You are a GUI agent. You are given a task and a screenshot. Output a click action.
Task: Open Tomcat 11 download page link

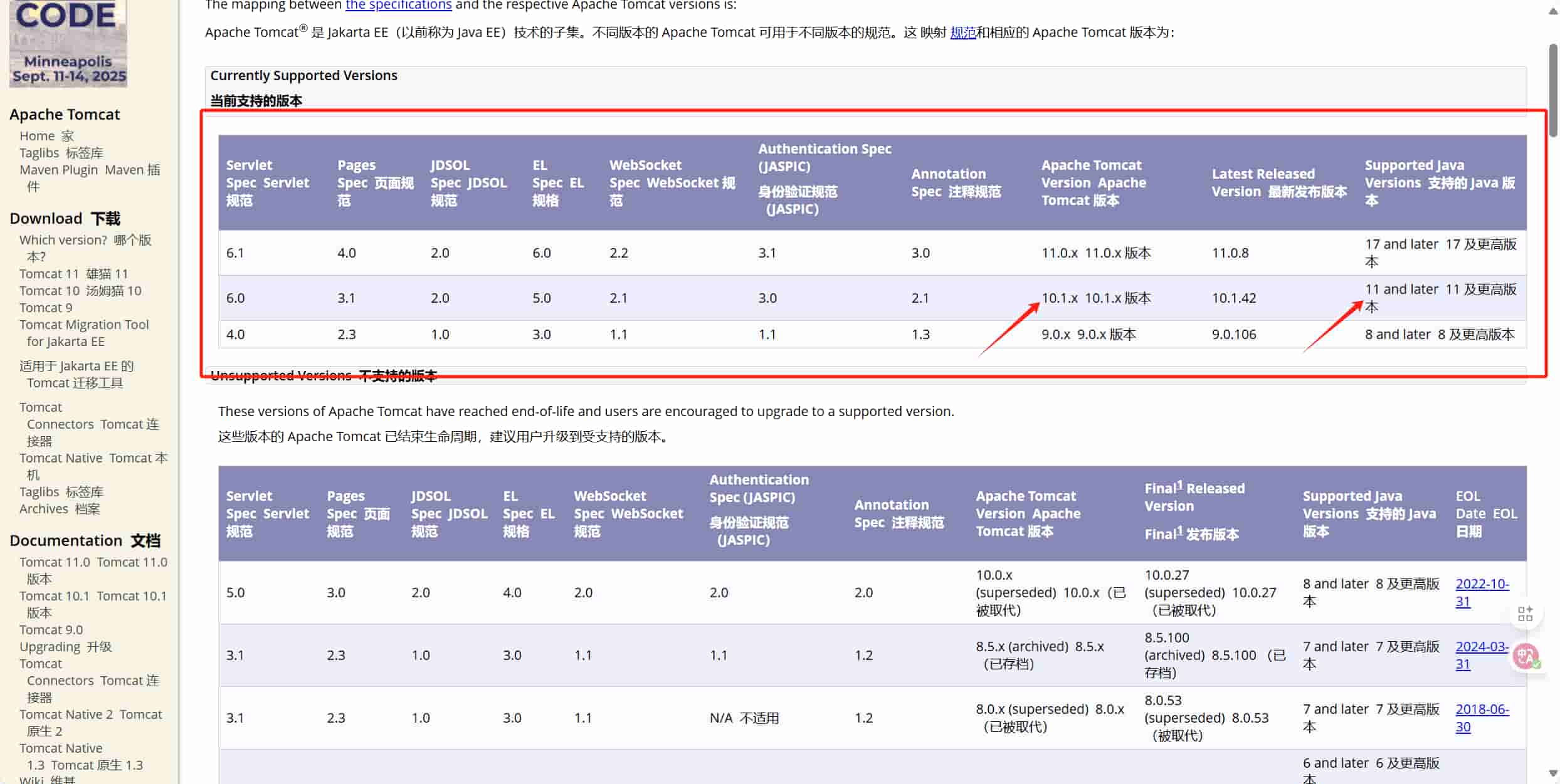(x=49, y=274)
